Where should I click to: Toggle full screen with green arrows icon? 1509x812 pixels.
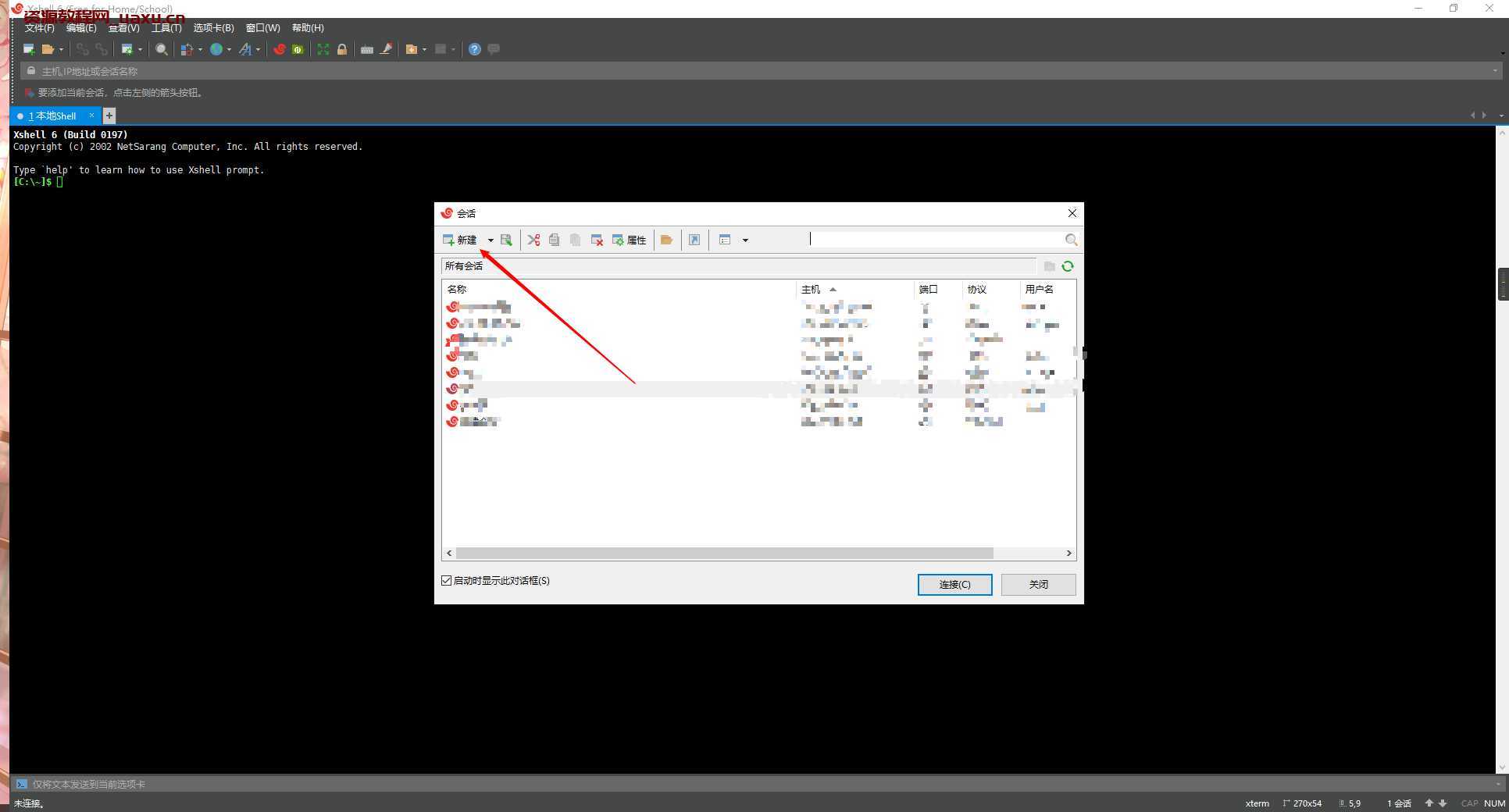[x=323, y=49]
